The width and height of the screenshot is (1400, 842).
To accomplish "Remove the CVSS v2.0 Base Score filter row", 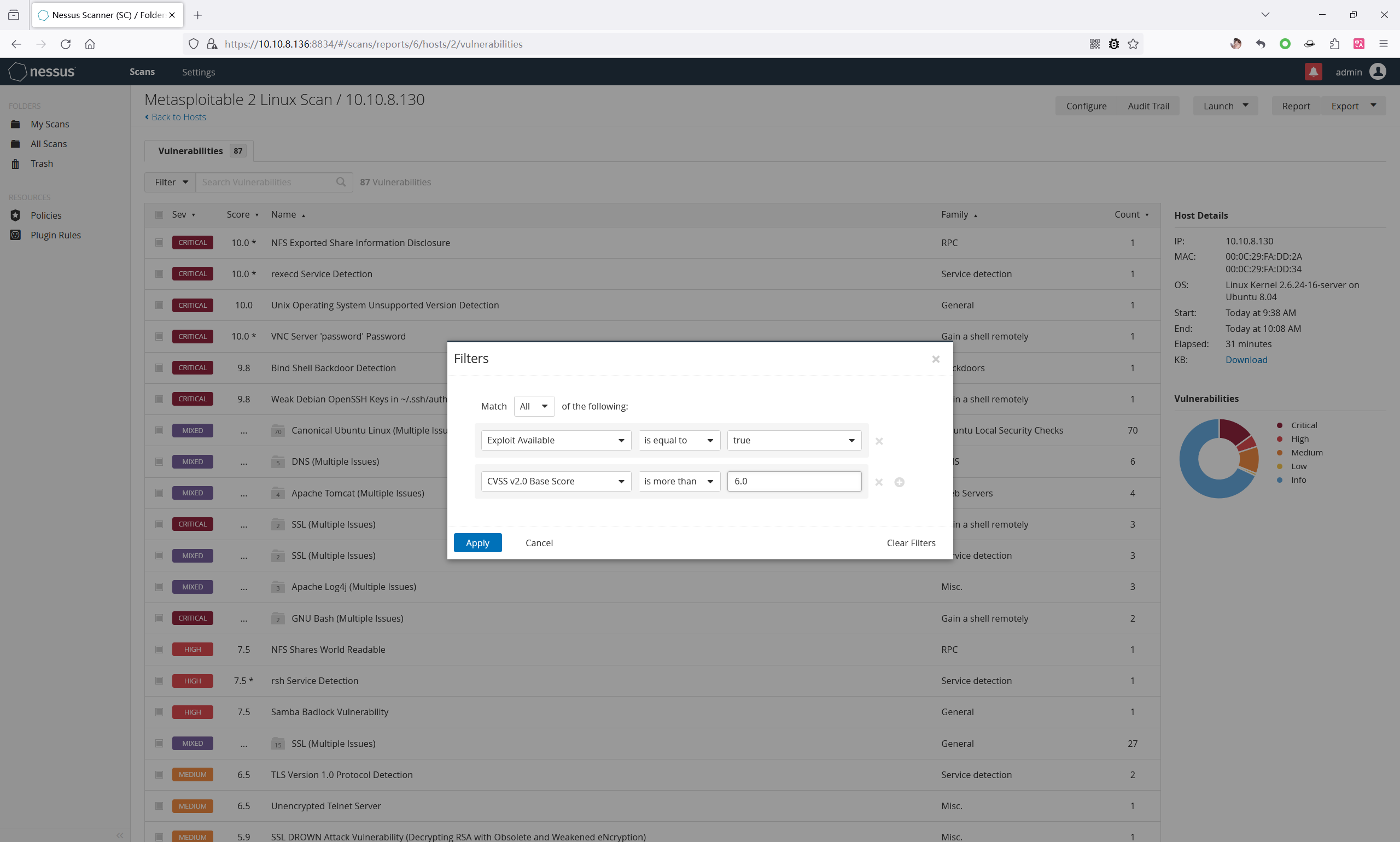I will click(879, 482).
